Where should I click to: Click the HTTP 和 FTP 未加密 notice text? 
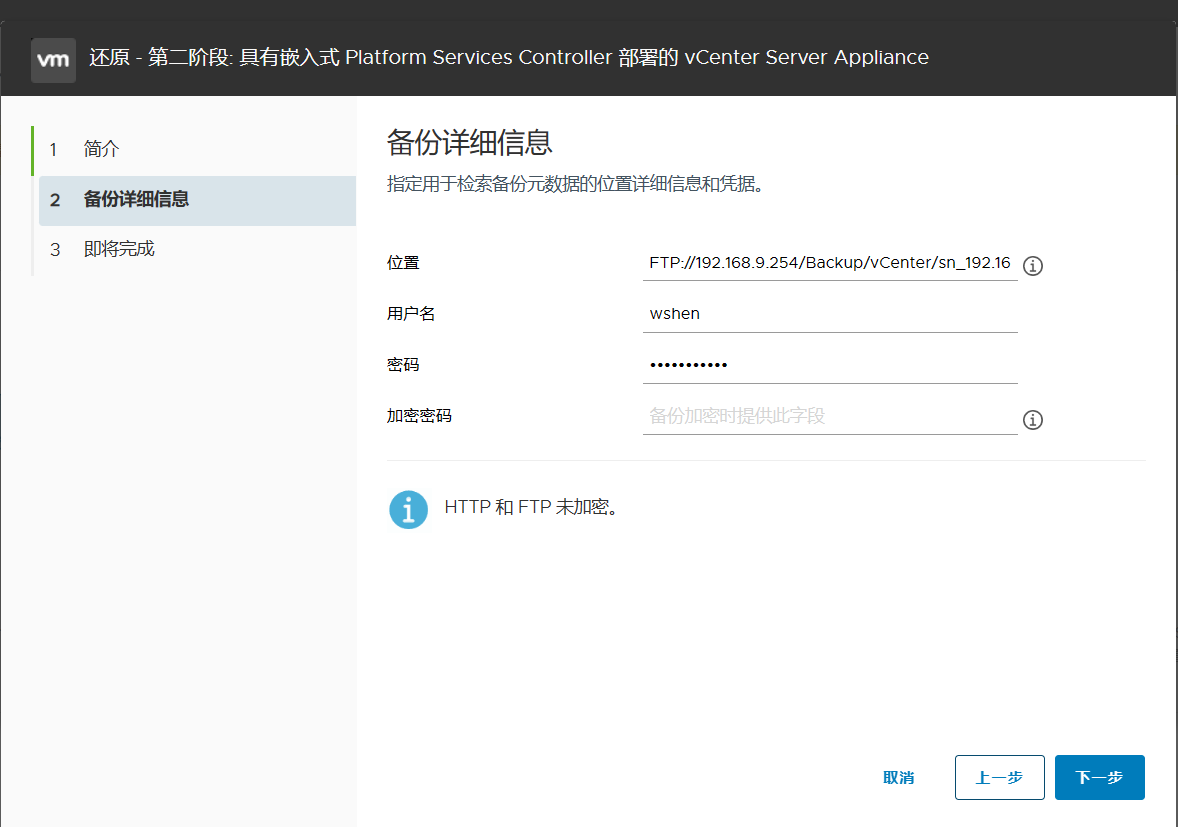[x=531, y=507]
